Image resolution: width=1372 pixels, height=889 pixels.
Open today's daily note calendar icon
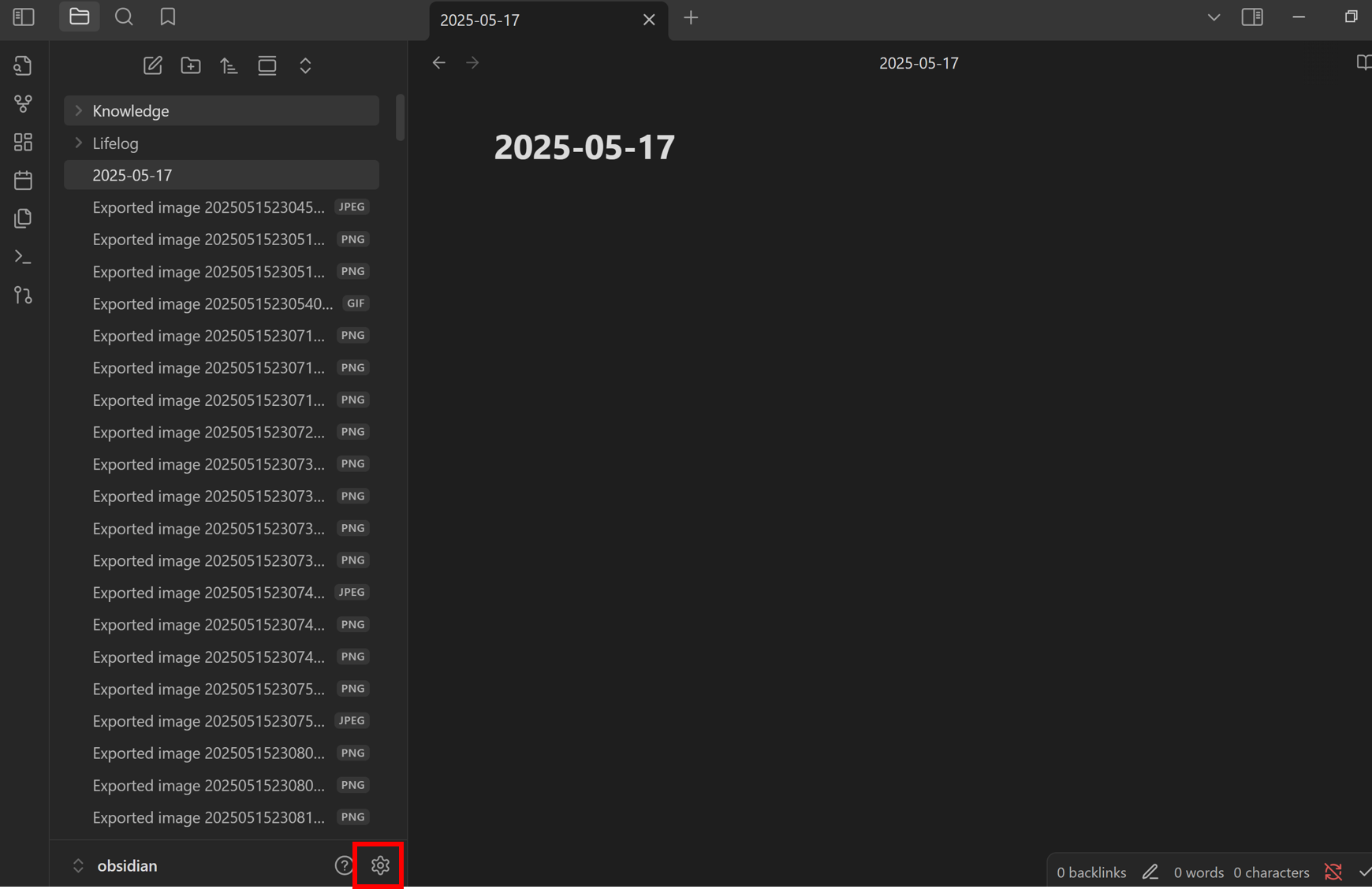(23, 180)
